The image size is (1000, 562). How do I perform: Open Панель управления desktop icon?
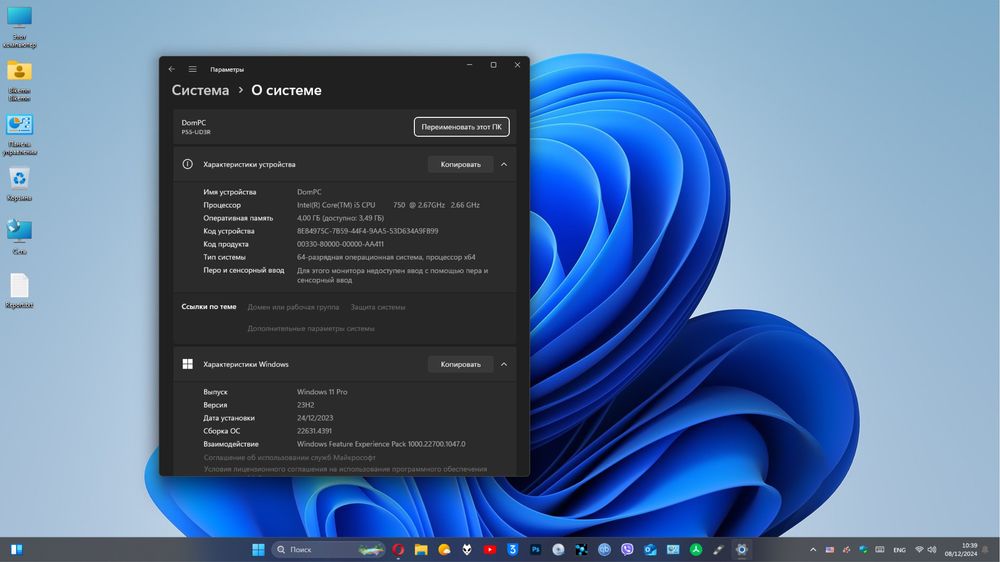point(19,135)
